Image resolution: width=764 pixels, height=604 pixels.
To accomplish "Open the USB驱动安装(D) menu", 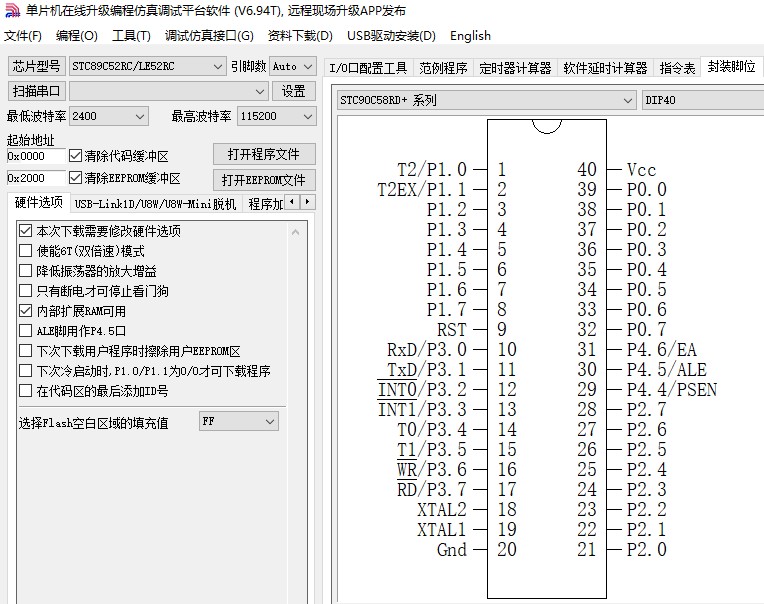I will click(391, 36).
